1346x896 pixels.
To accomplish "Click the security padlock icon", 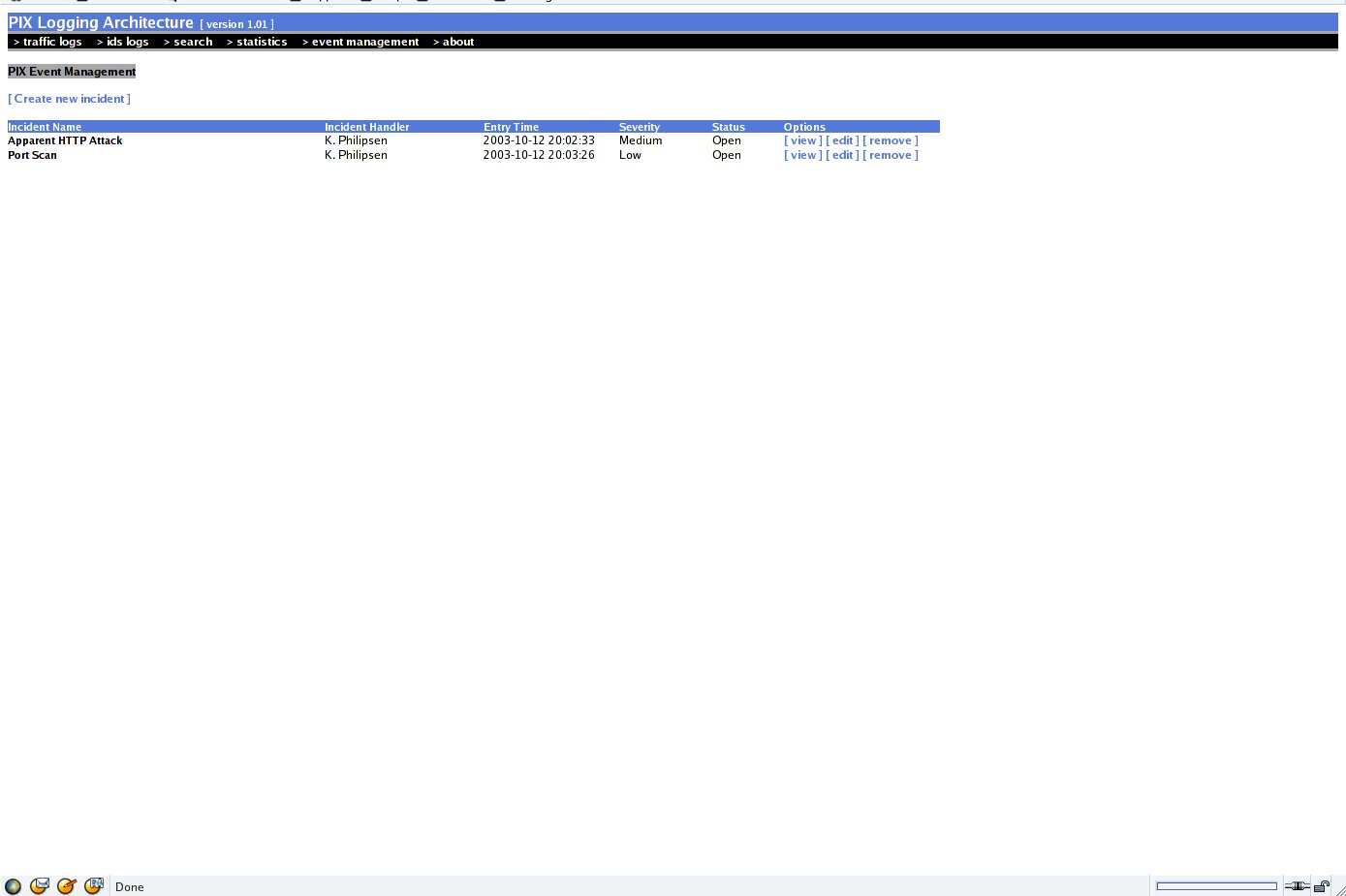I will [1322, 886].
